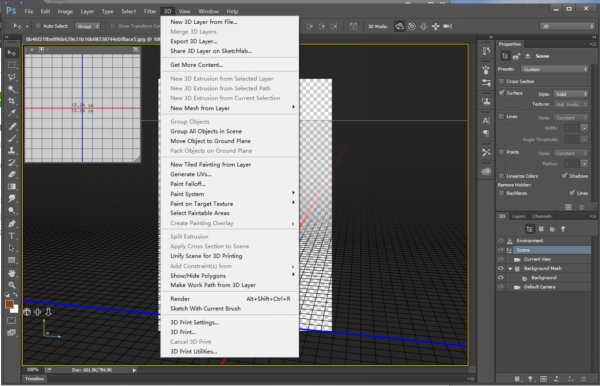The image size is (600, 386).
Task: Switch to the Layers tab
Action: tap(518, 217)
